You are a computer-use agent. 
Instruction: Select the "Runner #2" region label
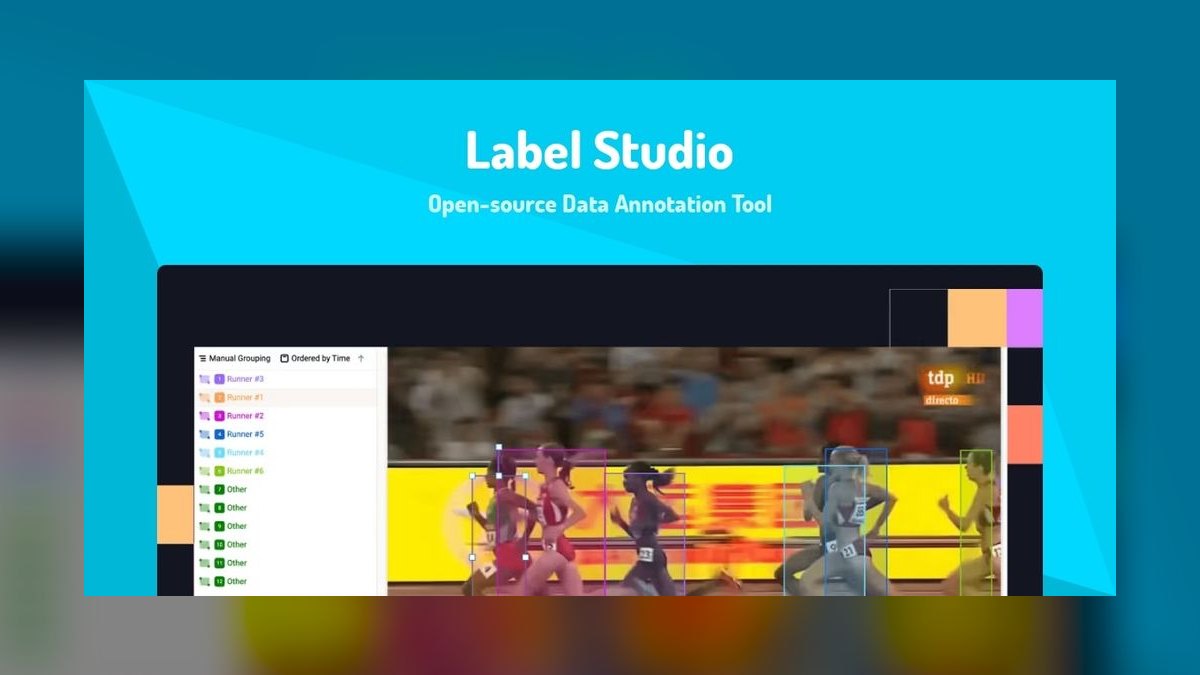click(x=245, y=416)
